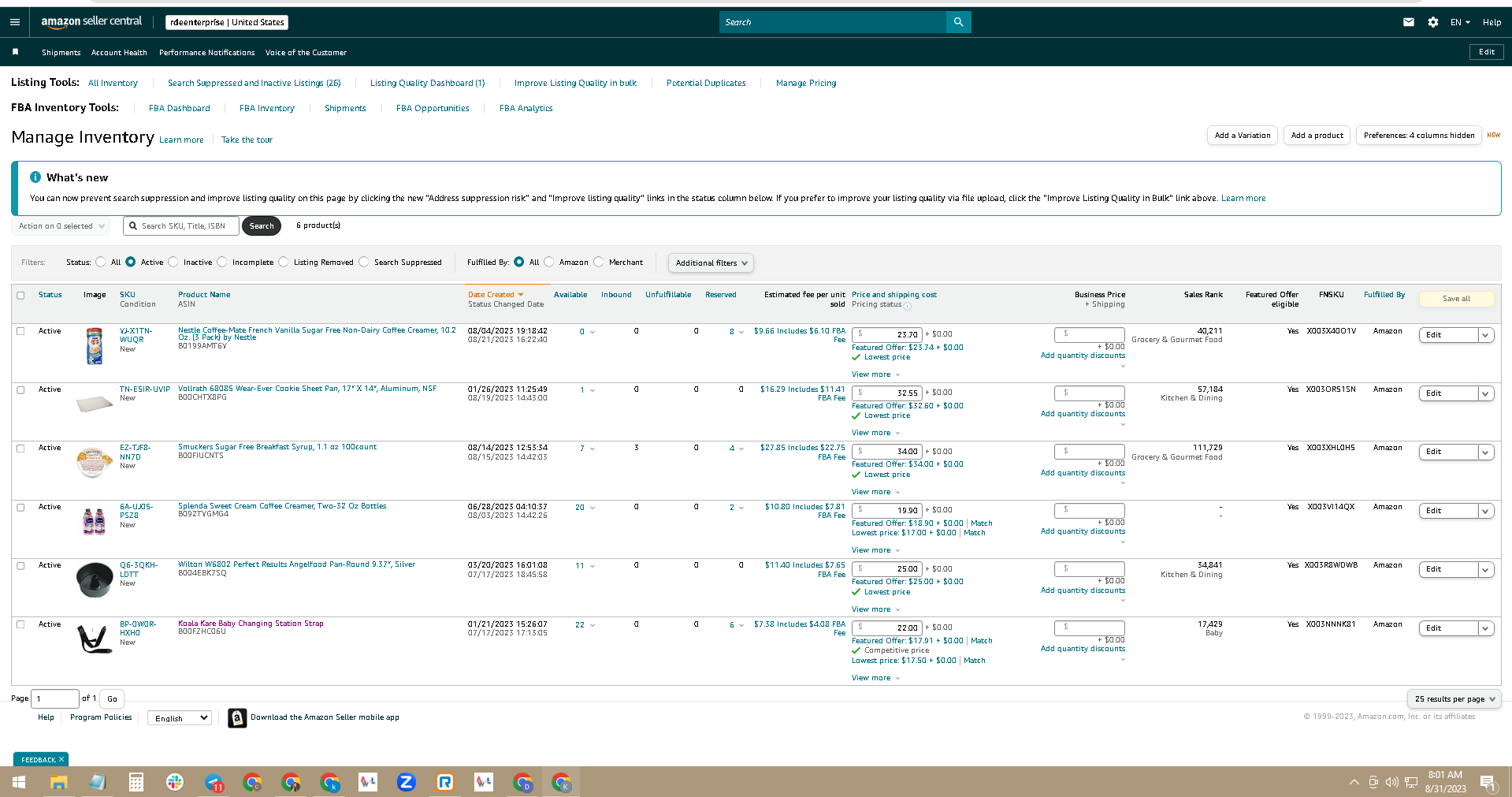Click the network tray icon

[x=1411, y=782]
